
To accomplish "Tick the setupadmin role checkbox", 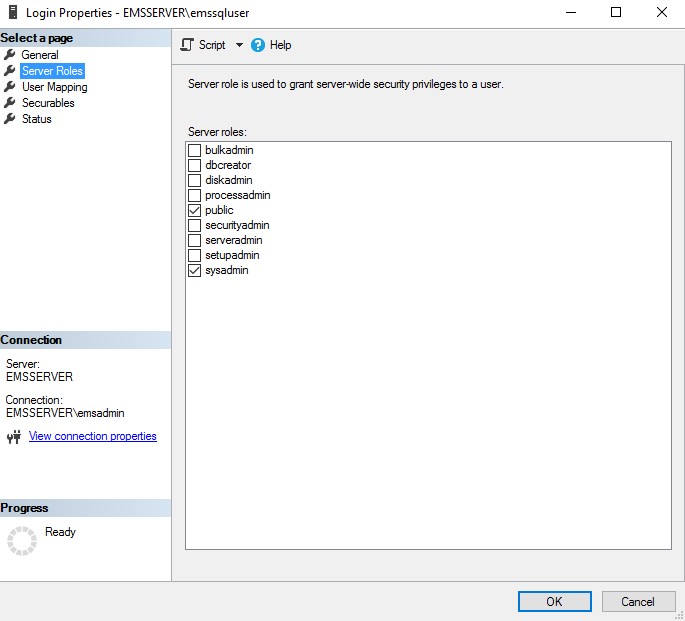I will [x=194, y=255].
